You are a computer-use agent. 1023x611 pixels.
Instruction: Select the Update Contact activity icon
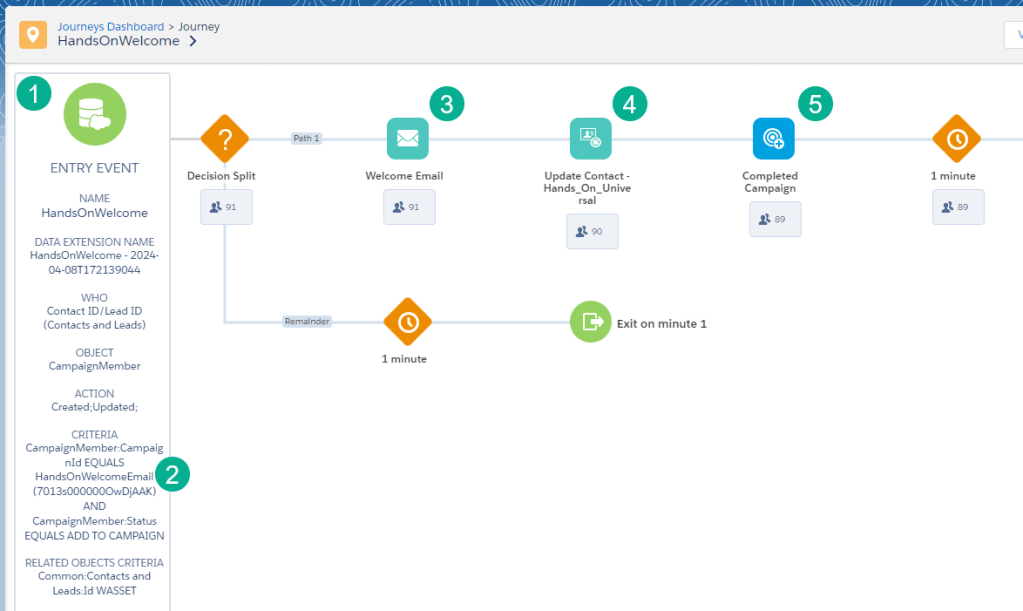[590, 139]
